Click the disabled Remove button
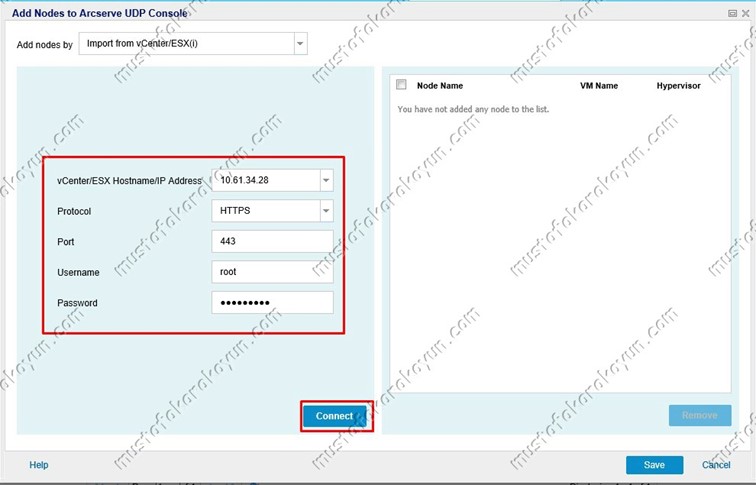Image resolution: width=756 pixels, height=485 pixels. 700,415
